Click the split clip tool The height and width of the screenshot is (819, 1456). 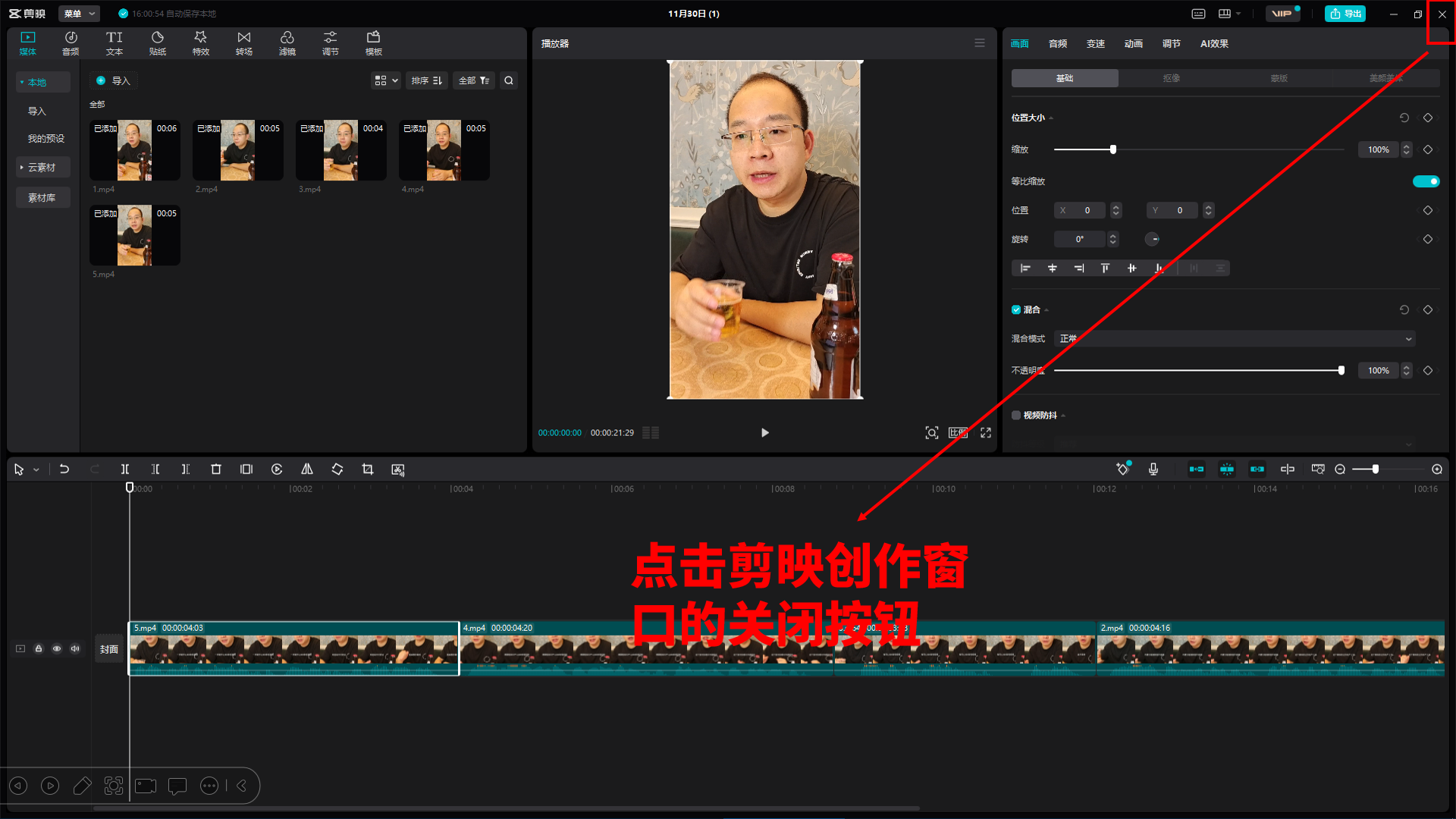(x=125, y=469)
